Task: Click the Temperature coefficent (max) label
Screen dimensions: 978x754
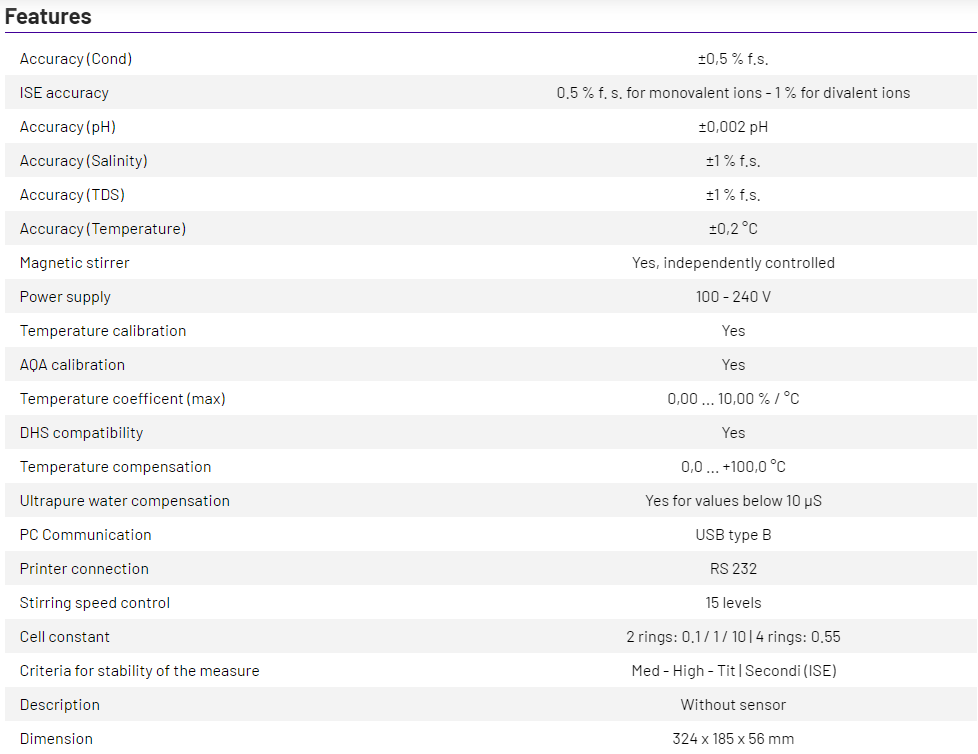Action: [122, 399]
